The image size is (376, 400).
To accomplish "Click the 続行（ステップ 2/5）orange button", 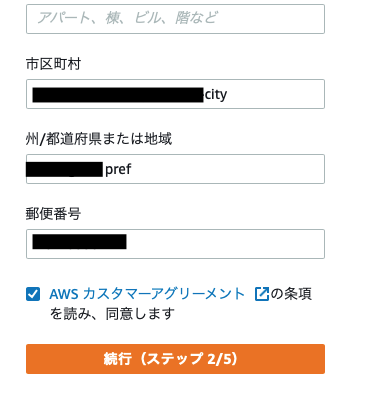I will tap(175, 359).
